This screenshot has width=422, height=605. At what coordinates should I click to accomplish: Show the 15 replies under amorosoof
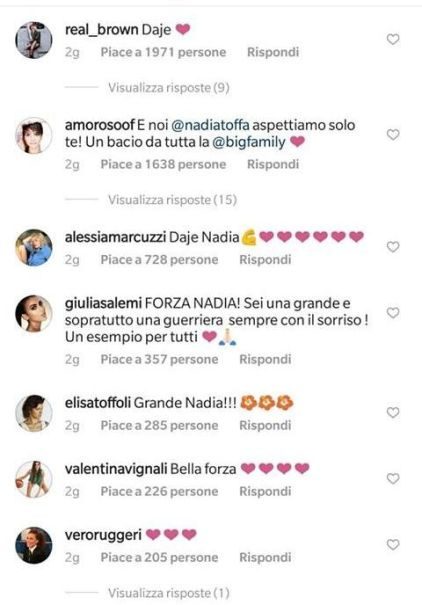click(172, 200)
